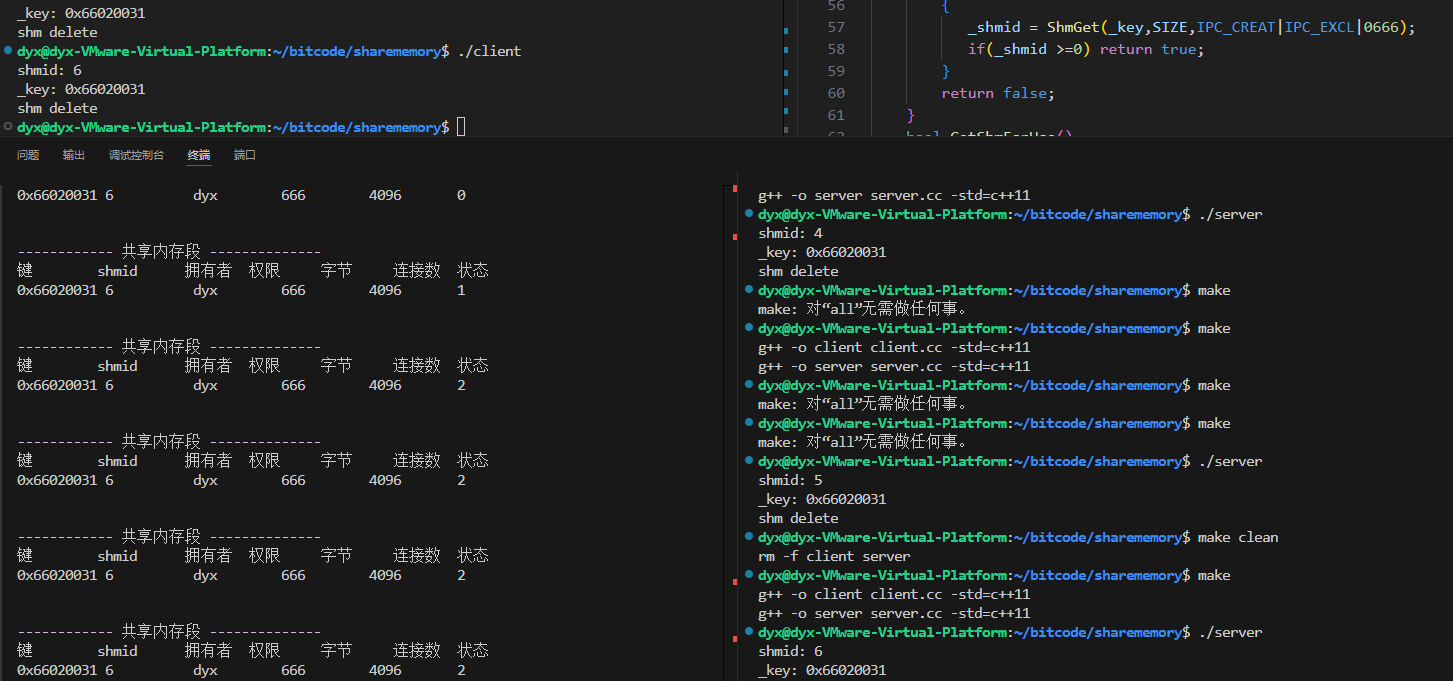Image resolution: width=1453 pixels, height=681 pixels.
Task: Click the hollow circle beside the empty top prompt
Action: [x=8, y=127]
